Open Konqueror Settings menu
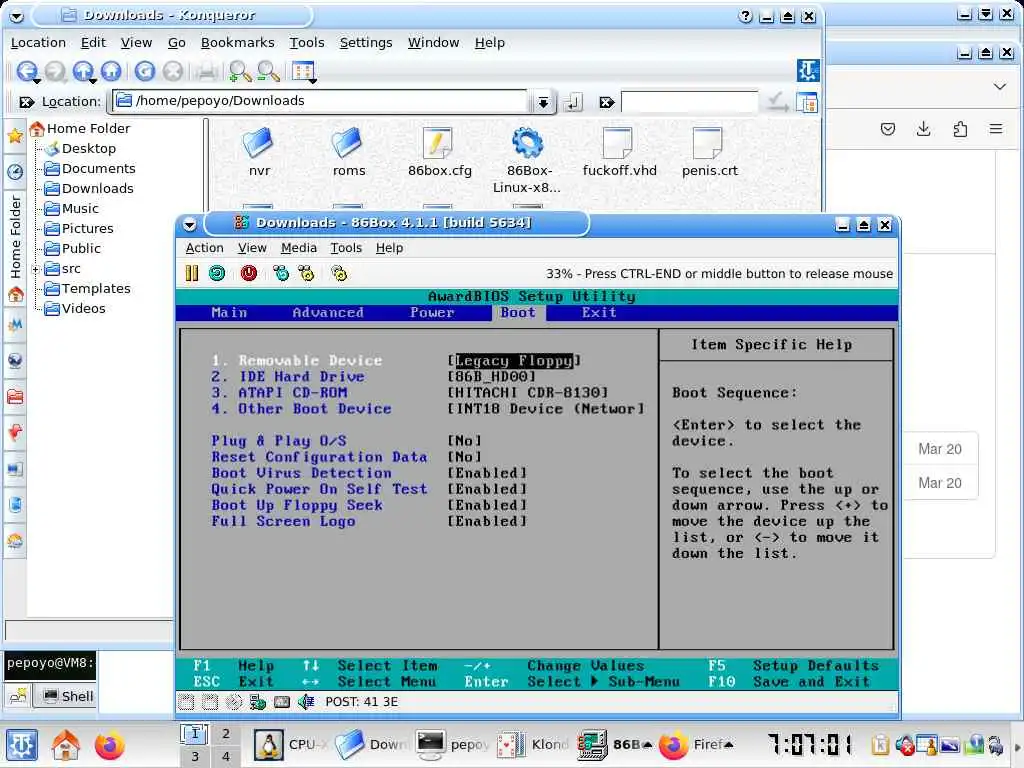This screenshot has height=768, width=1024. click(x=366, y=42)
